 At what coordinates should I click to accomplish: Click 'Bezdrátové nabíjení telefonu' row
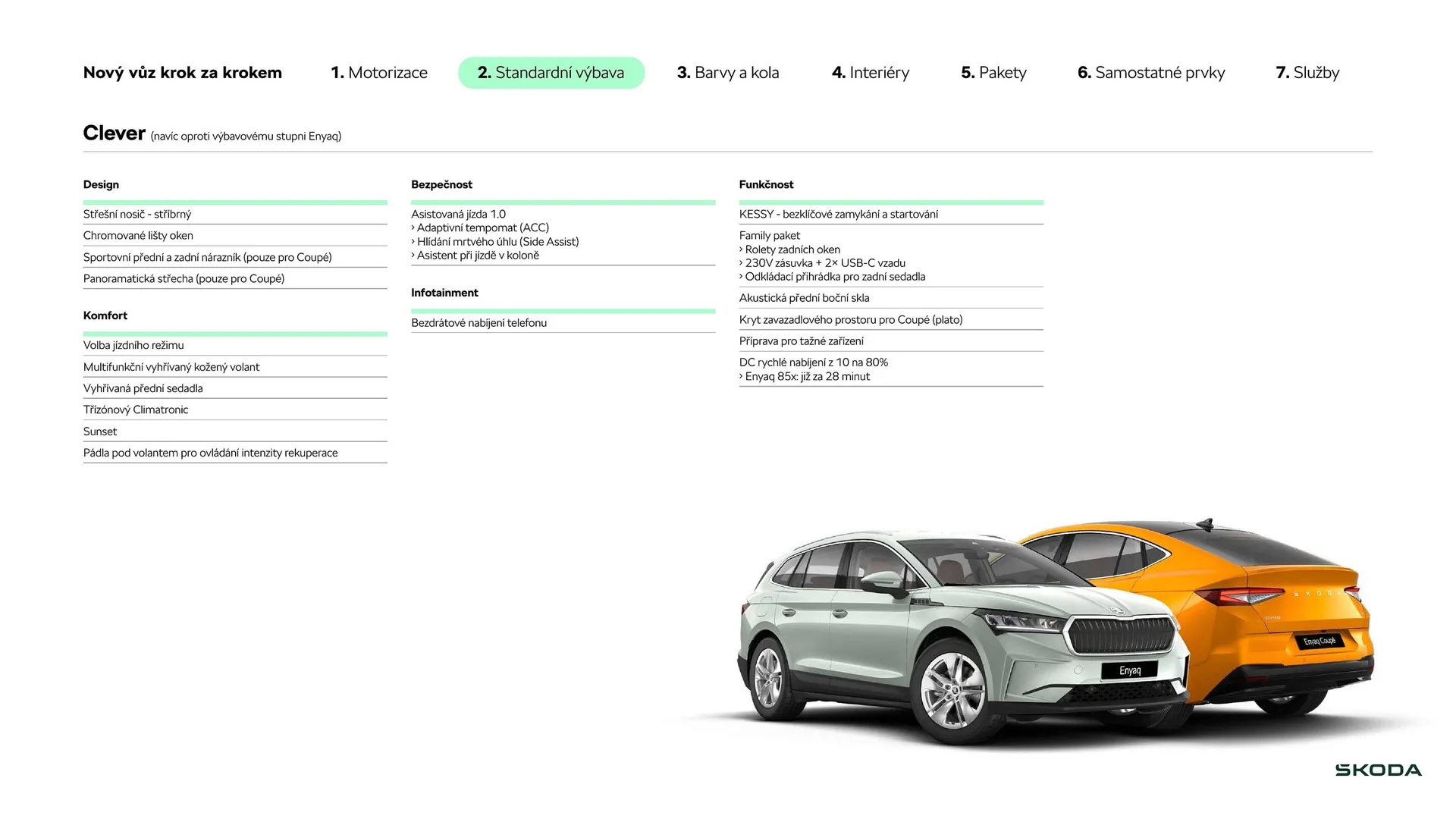(x=563, y=323)
